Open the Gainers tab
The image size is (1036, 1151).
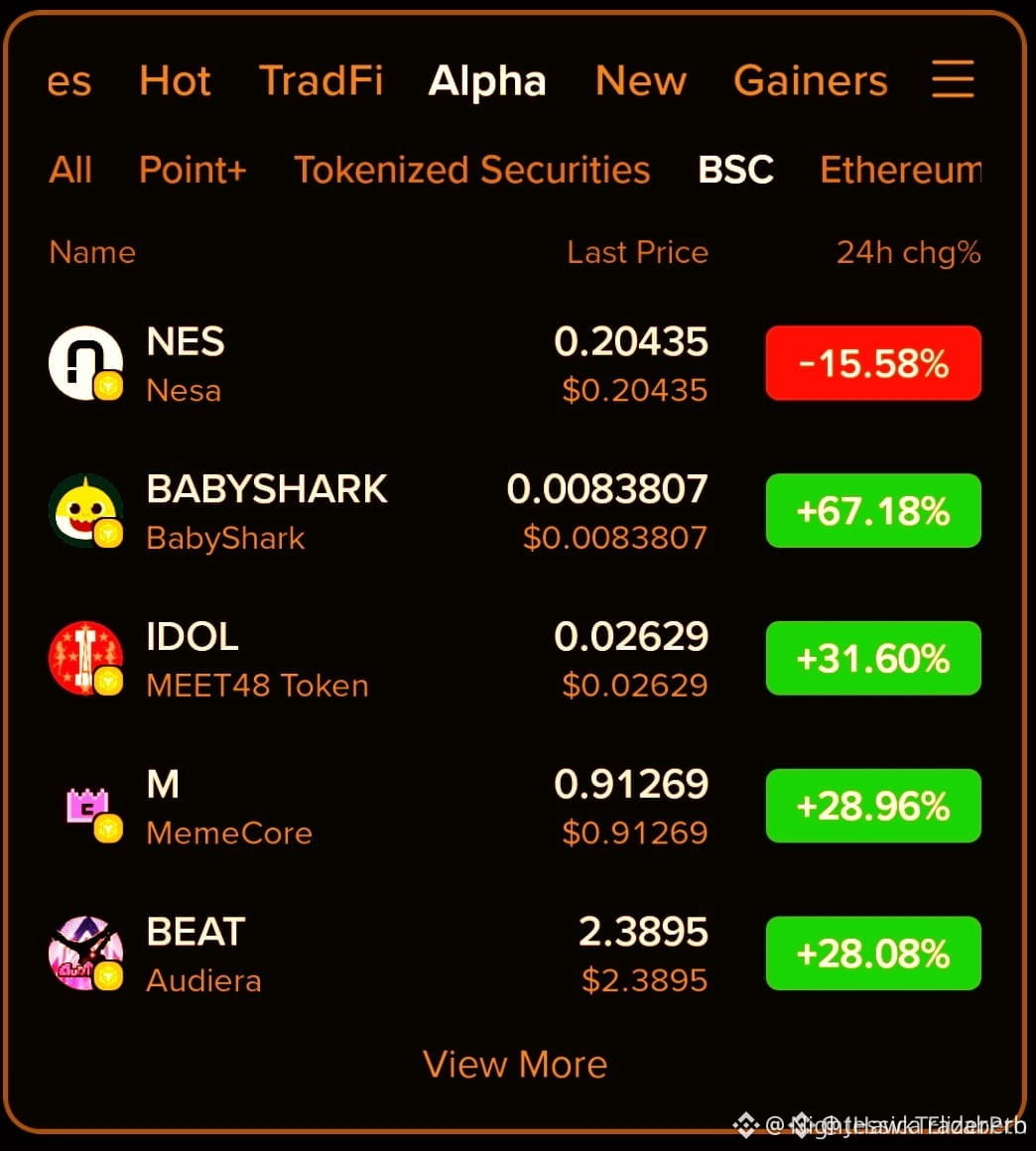tap(811, 80)
